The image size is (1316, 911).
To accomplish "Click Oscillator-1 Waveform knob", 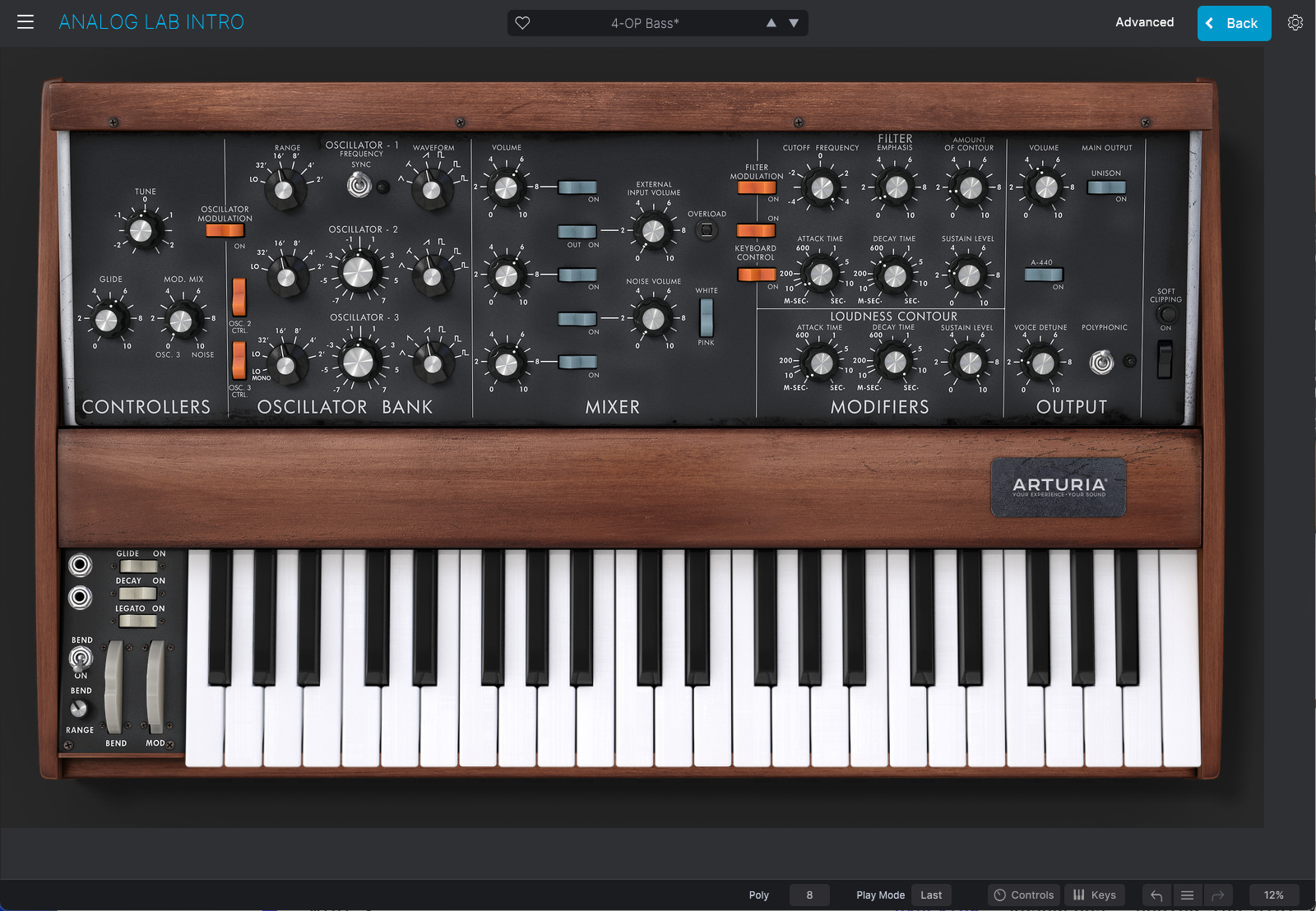I will (x=432, y=190).
